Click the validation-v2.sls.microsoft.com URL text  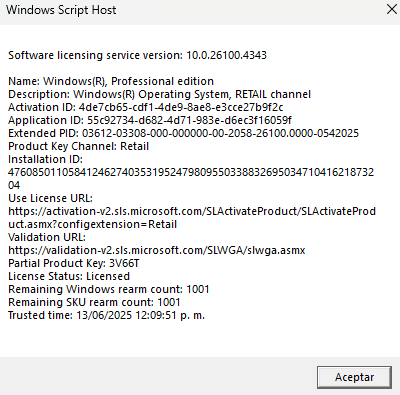[x=157, y=250]
